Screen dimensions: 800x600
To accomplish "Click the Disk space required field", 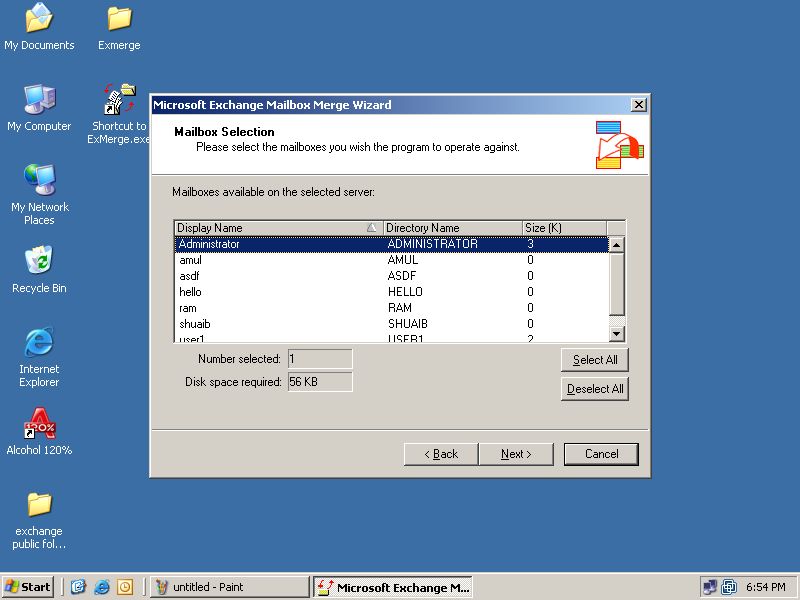I will [x=320, y=382].
